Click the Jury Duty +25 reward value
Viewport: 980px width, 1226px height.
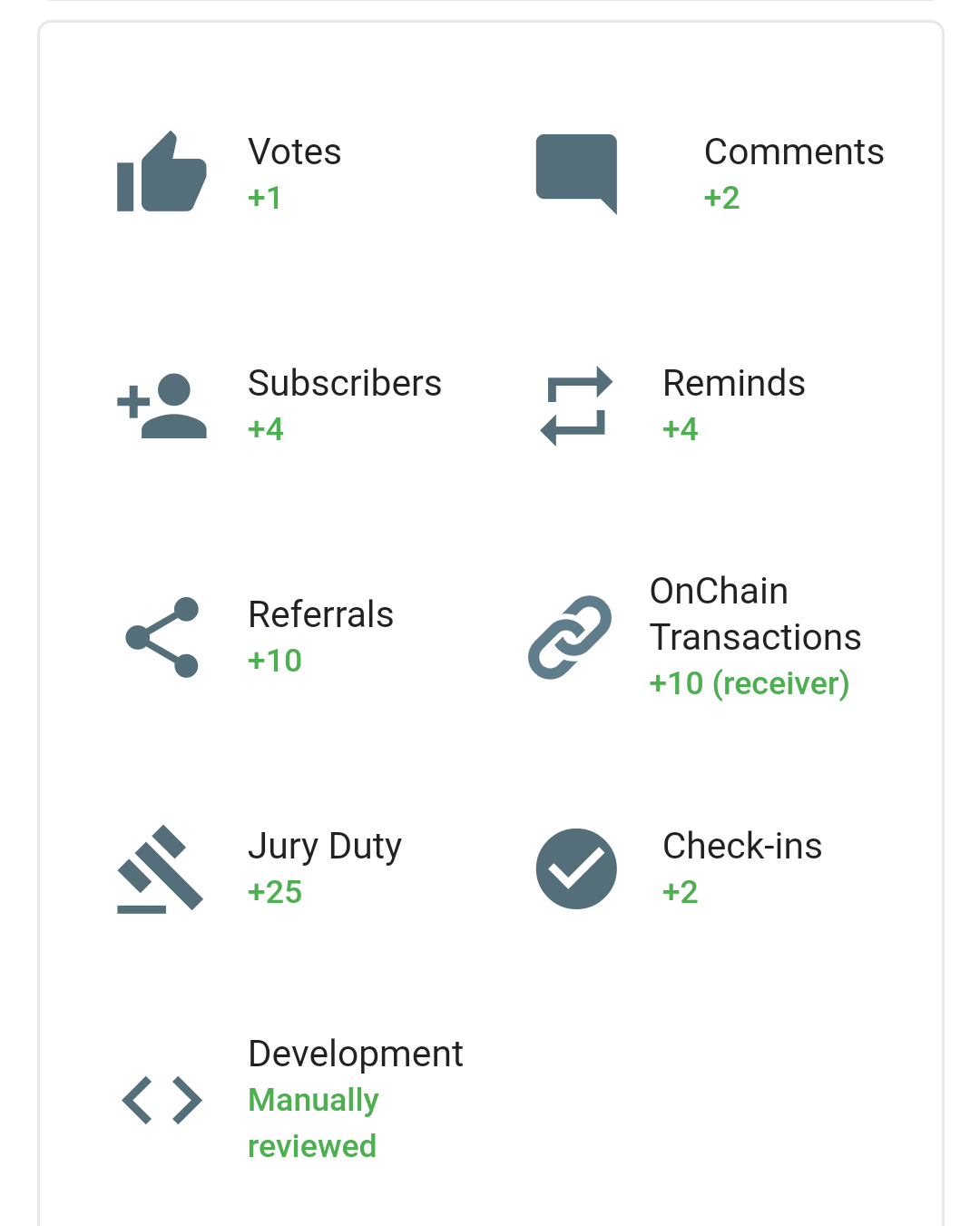pos(275,892)
